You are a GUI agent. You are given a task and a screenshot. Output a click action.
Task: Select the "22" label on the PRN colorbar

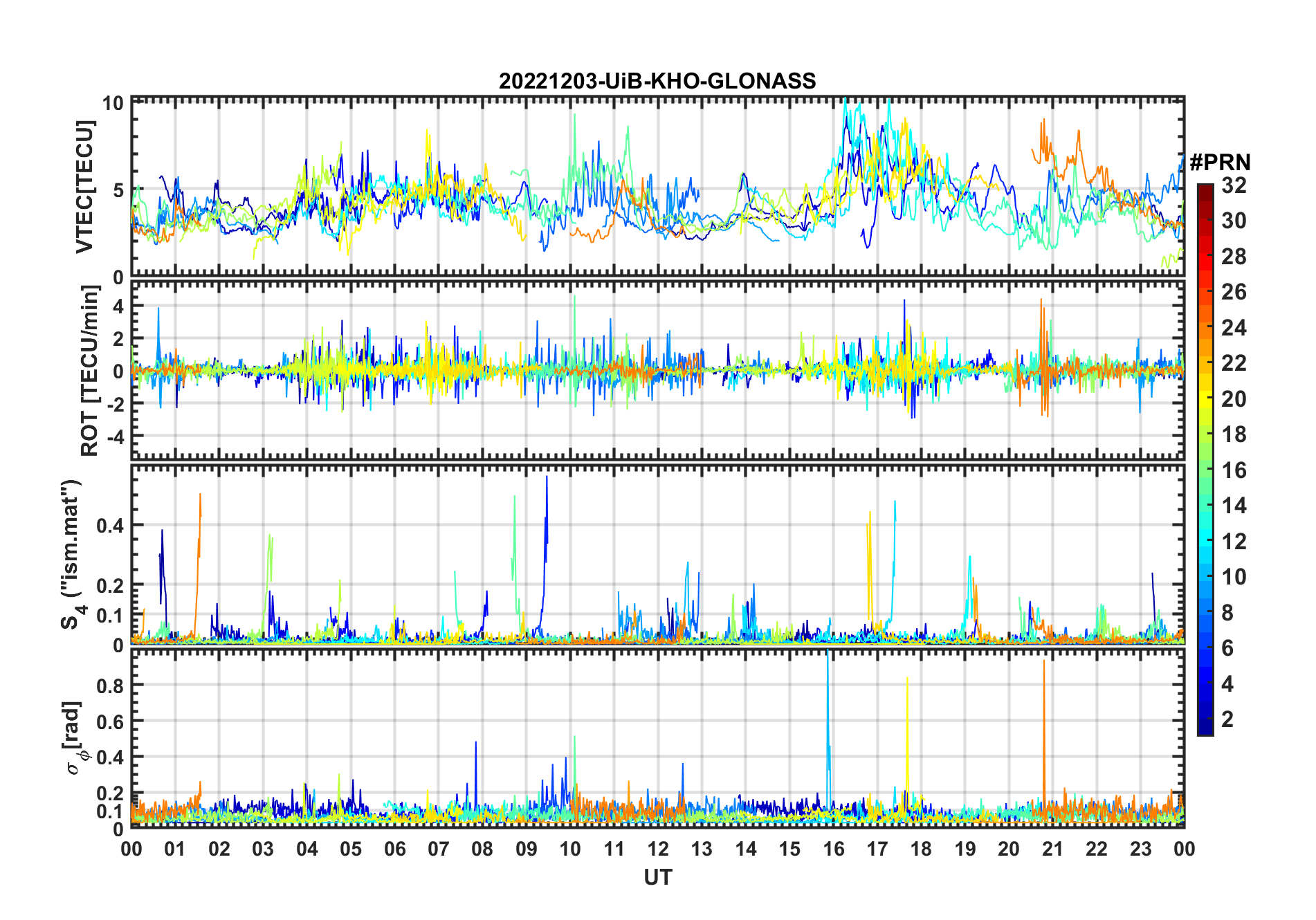coord(1234,363)
